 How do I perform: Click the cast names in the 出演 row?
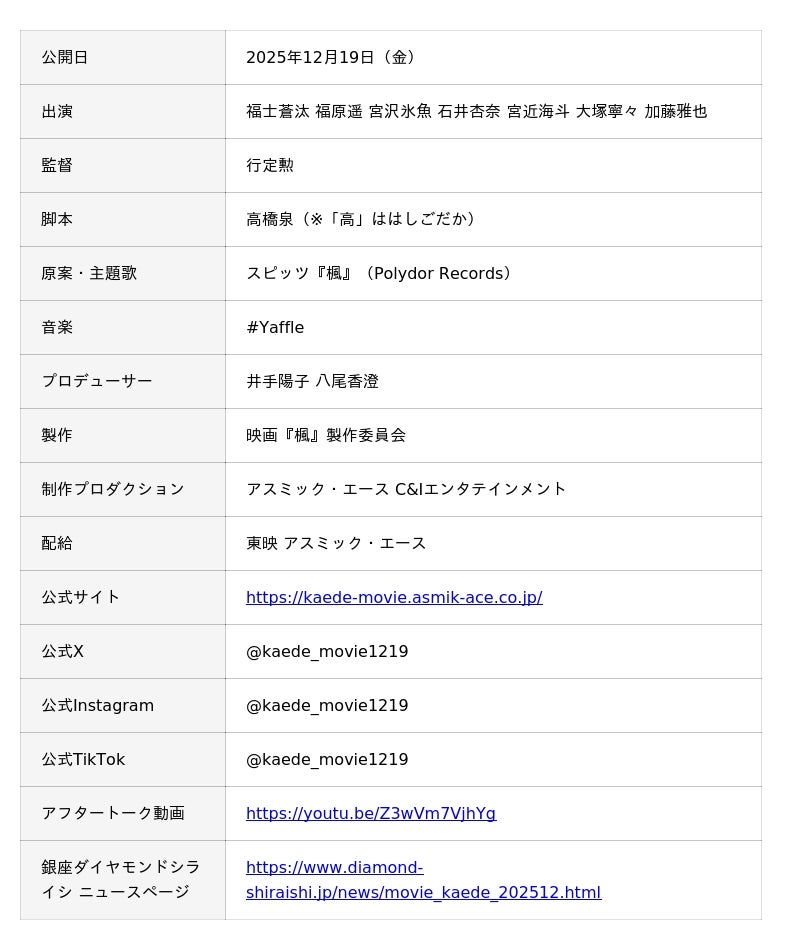(476, 112)
